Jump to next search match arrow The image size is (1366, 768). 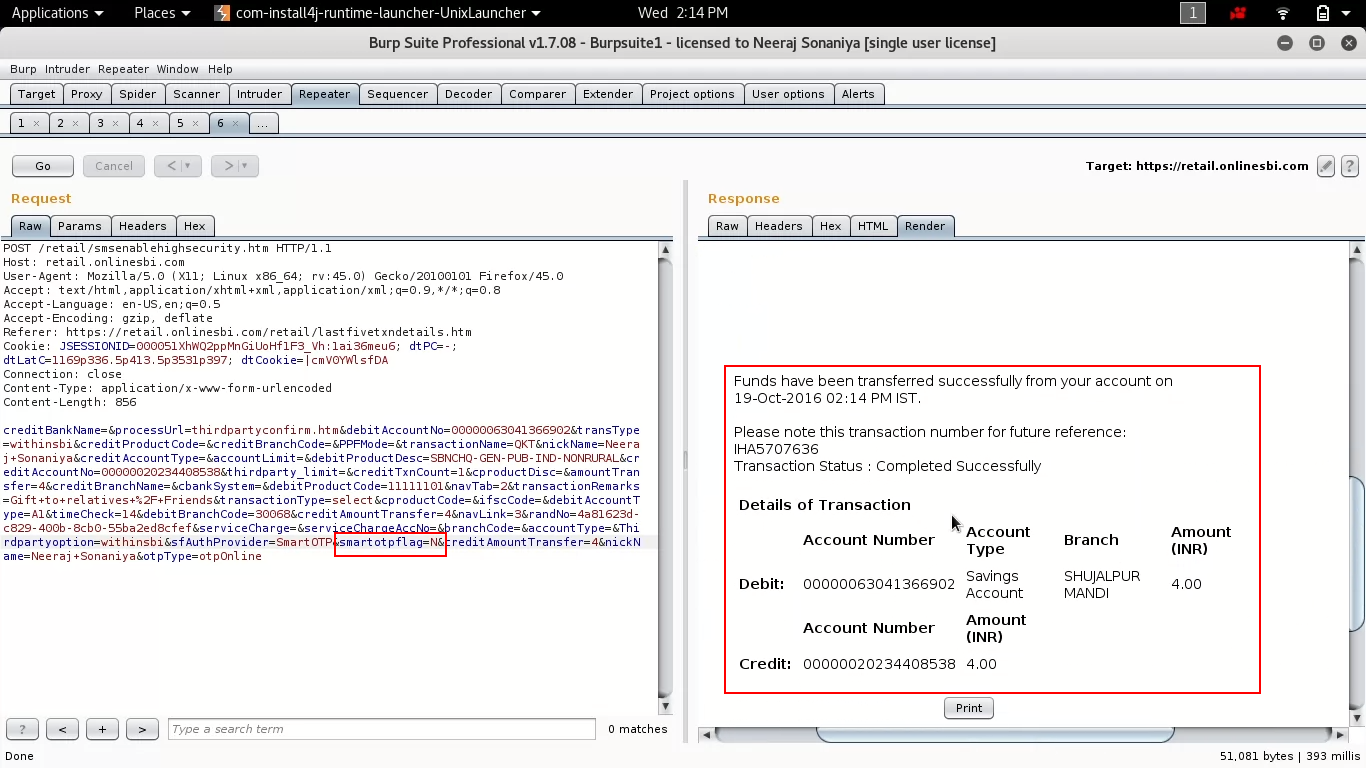pos(142,729)
